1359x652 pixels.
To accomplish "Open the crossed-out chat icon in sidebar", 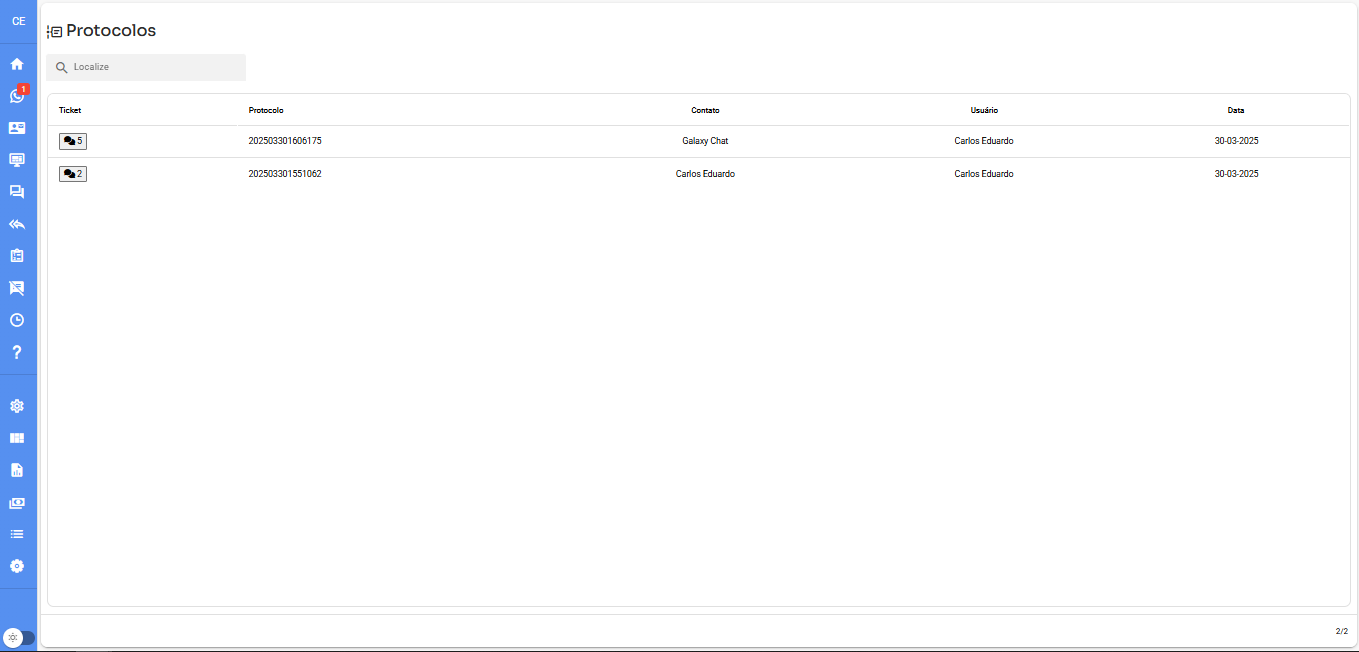I will (x=17, y=288).
